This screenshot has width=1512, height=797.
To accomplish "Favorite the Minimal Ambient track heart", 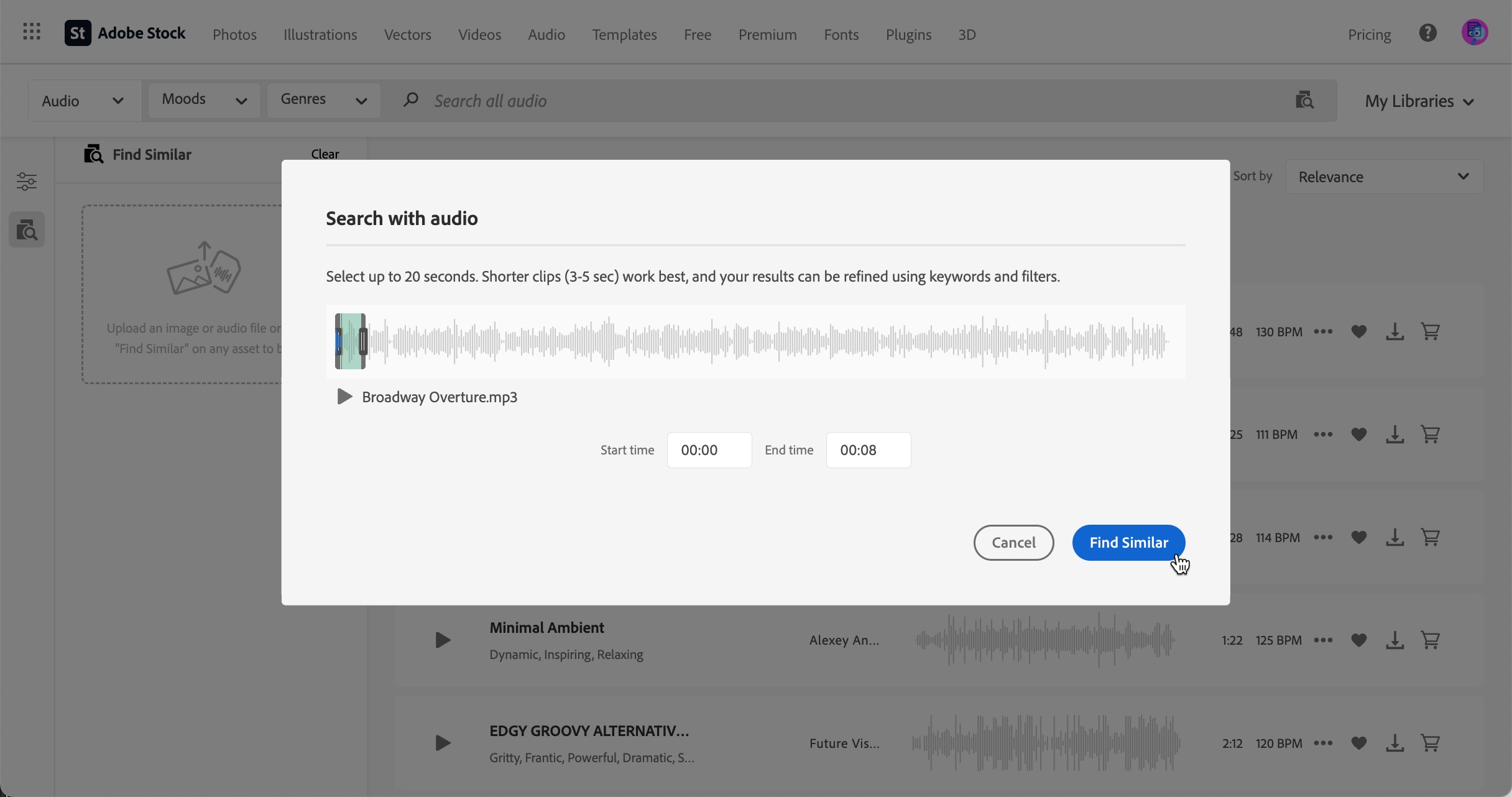I will 1359,640.
